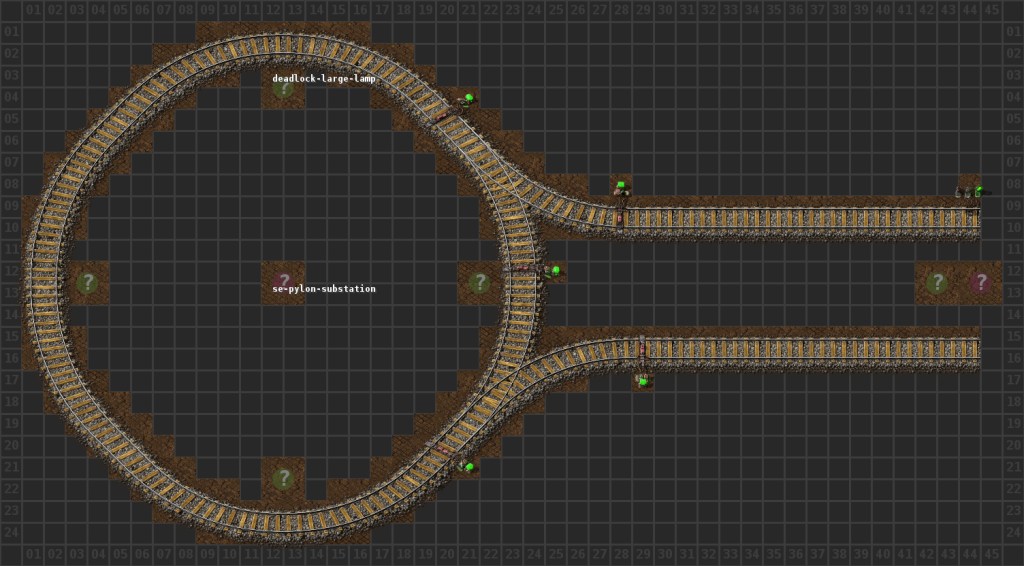Click the rail signal beside the loop's right side
The image size is (1024, 566).
click(554, 271)
